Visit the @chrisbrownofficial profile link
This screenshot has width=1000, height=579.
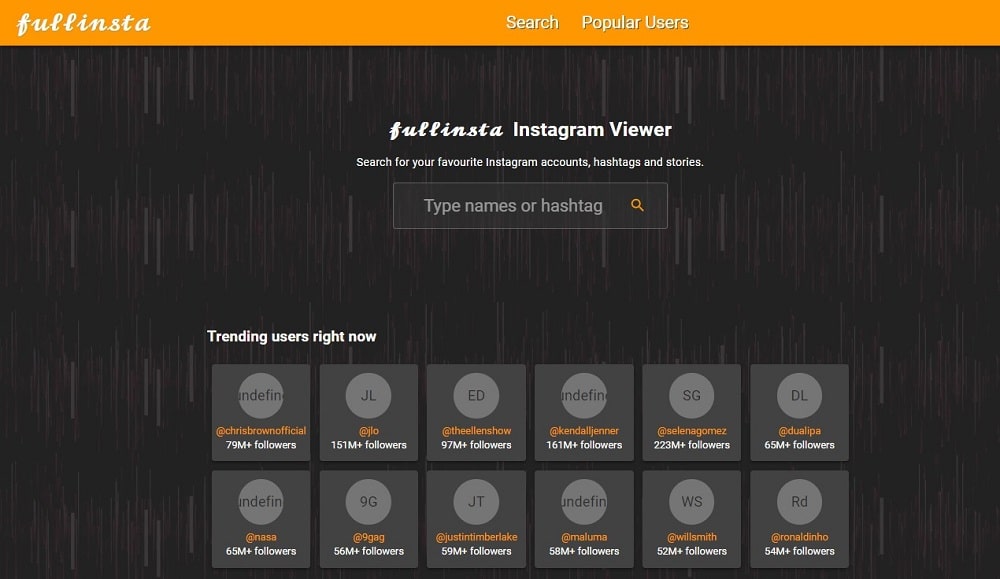(261, 431)
